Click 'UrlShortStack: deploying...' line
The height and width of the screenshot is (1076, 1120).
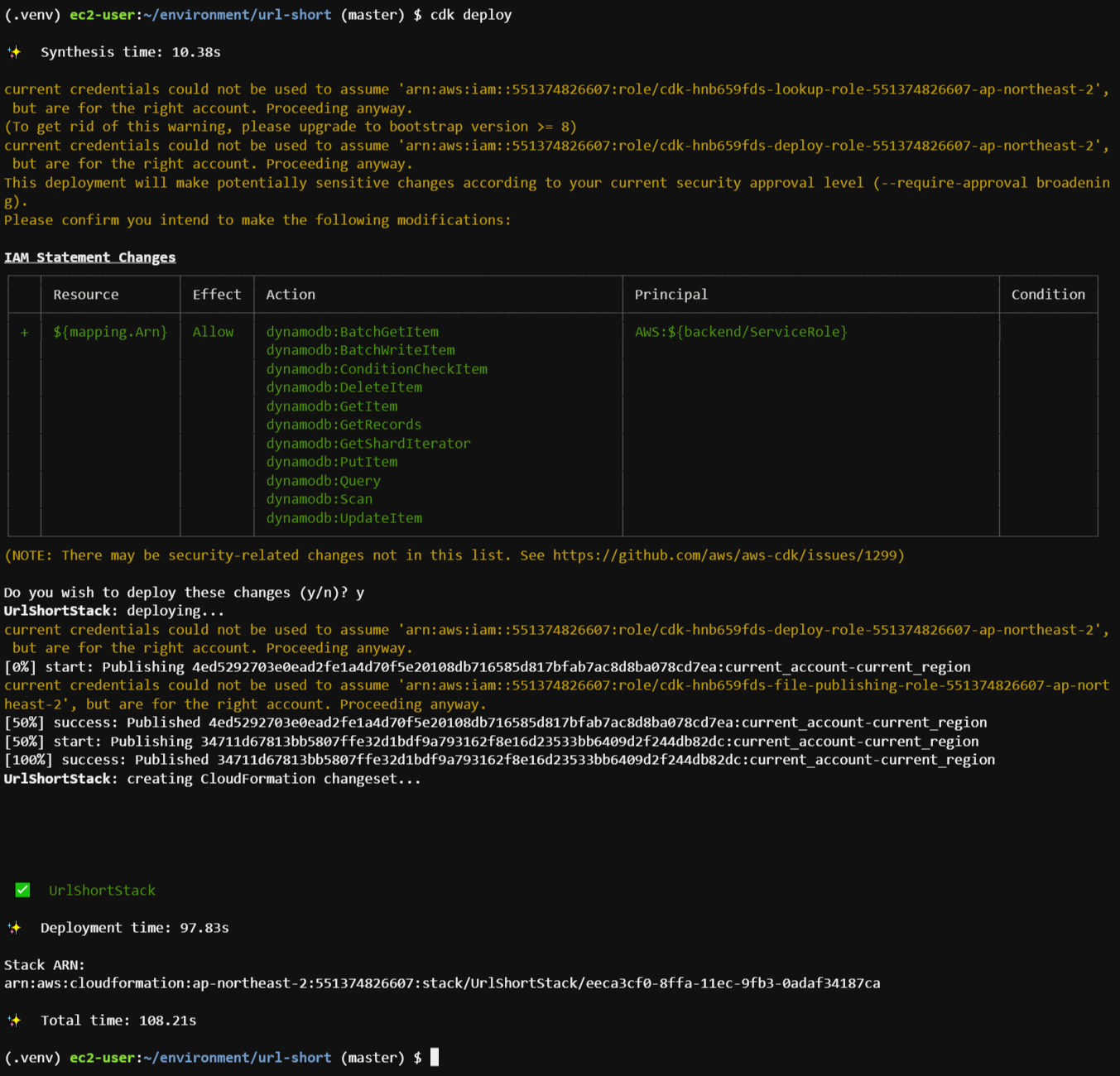coord(114,611)
